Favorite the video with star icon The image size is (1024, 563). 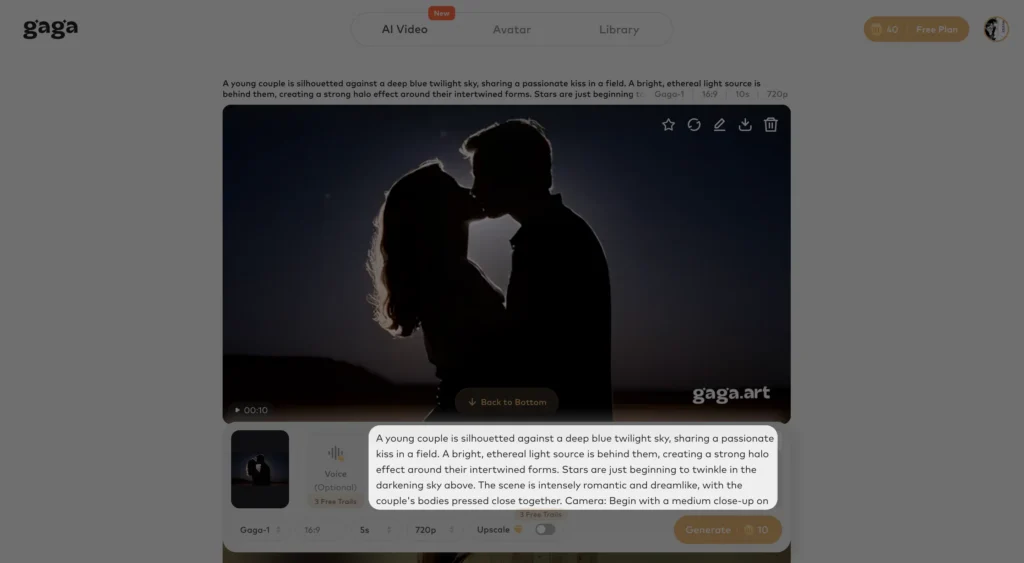[668, 125]
